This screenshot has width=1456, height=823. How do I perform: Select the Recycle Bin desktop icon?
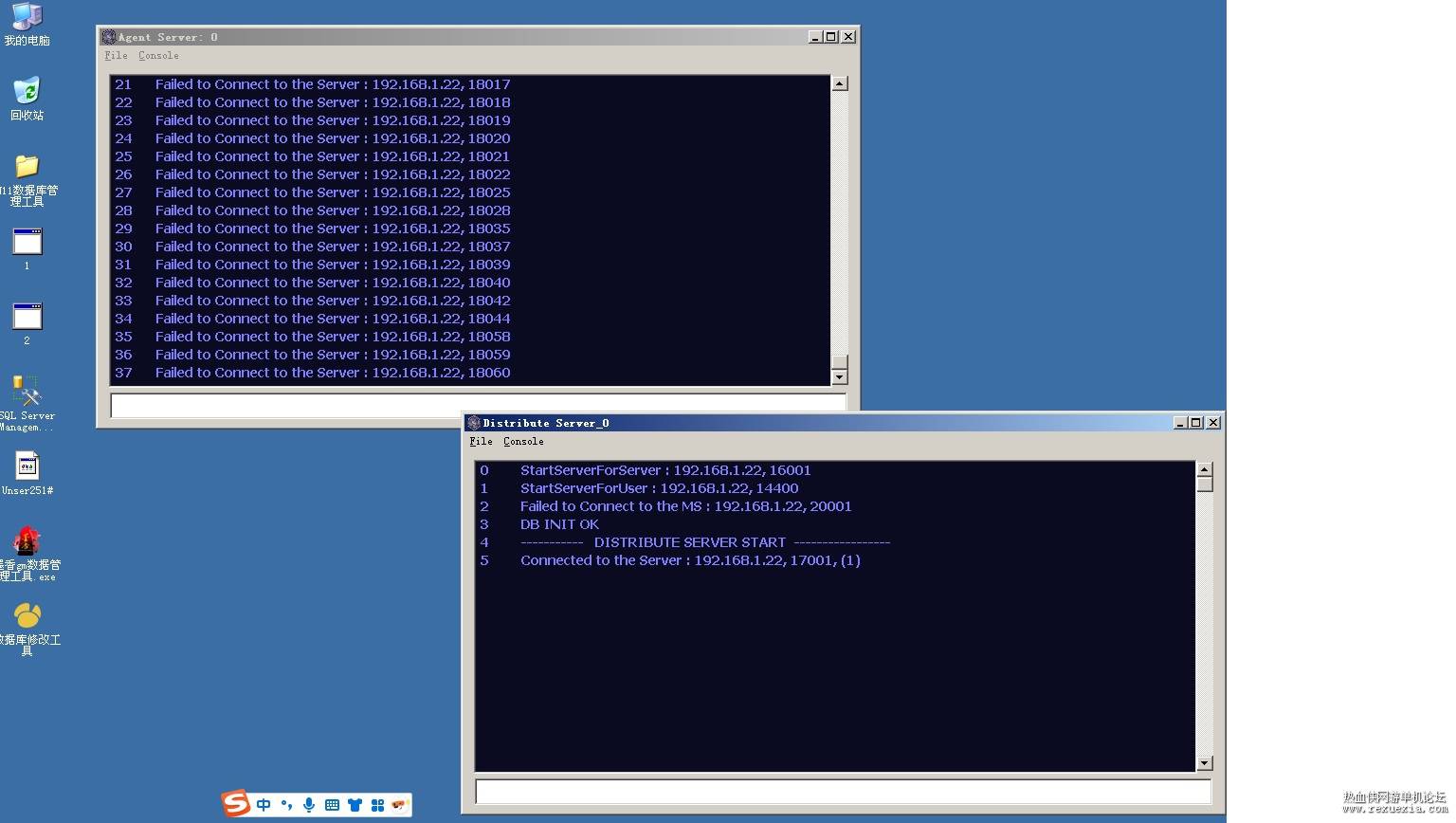(x=27, y=99)
